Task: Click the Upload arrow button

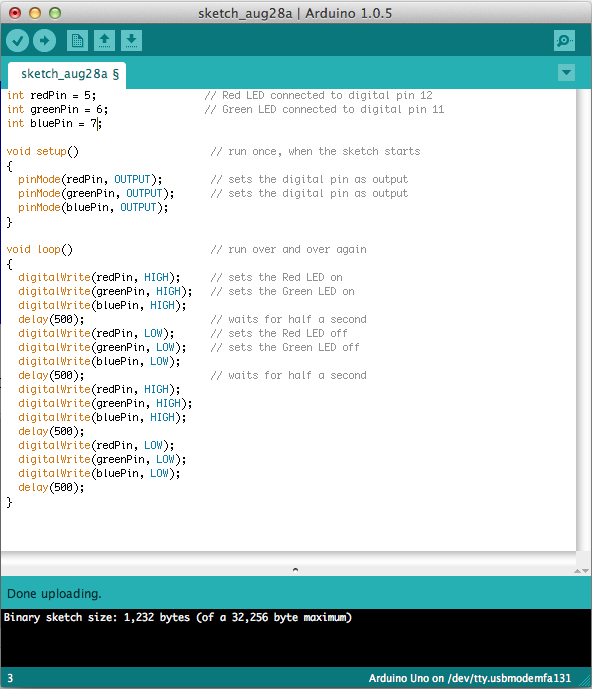Action: click(44, 41)
